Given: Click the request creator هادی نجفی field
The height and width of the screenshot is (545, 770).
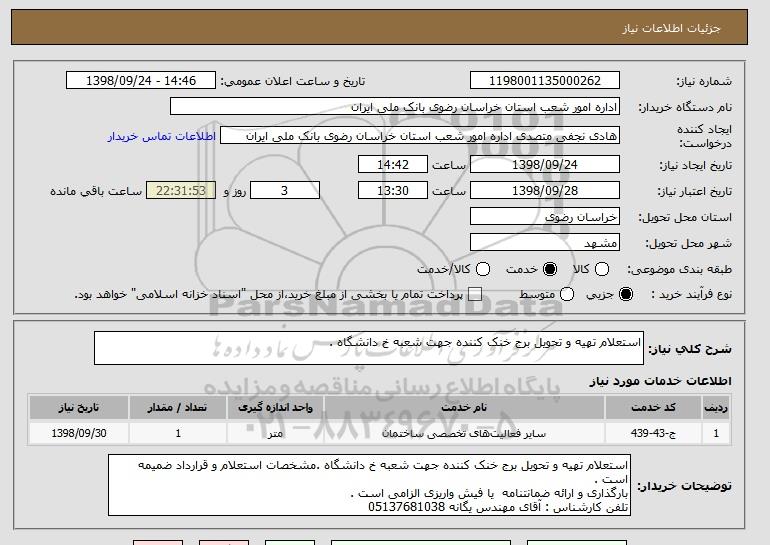Looking at the screenshot, I should 420,136.
